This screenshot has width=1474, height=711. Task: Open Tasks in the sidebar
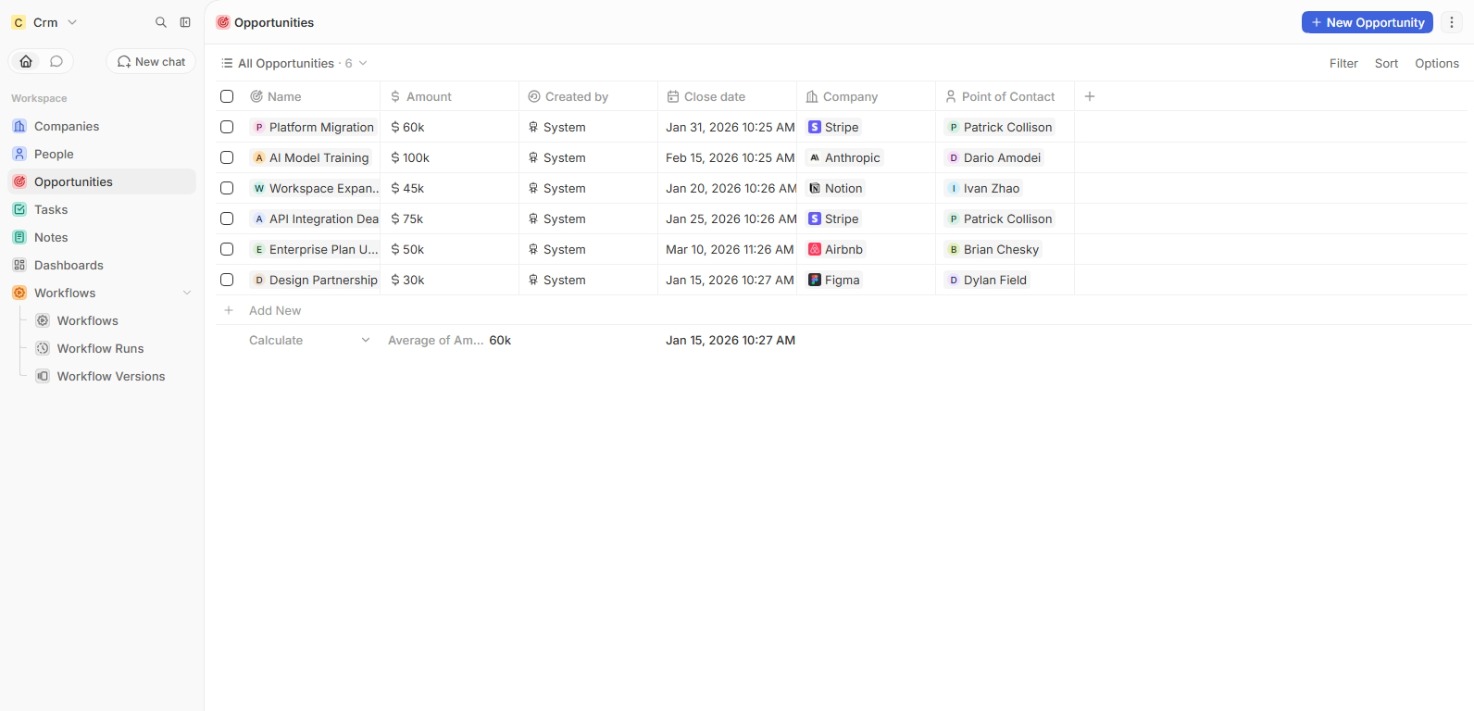(x=102, y=209)
